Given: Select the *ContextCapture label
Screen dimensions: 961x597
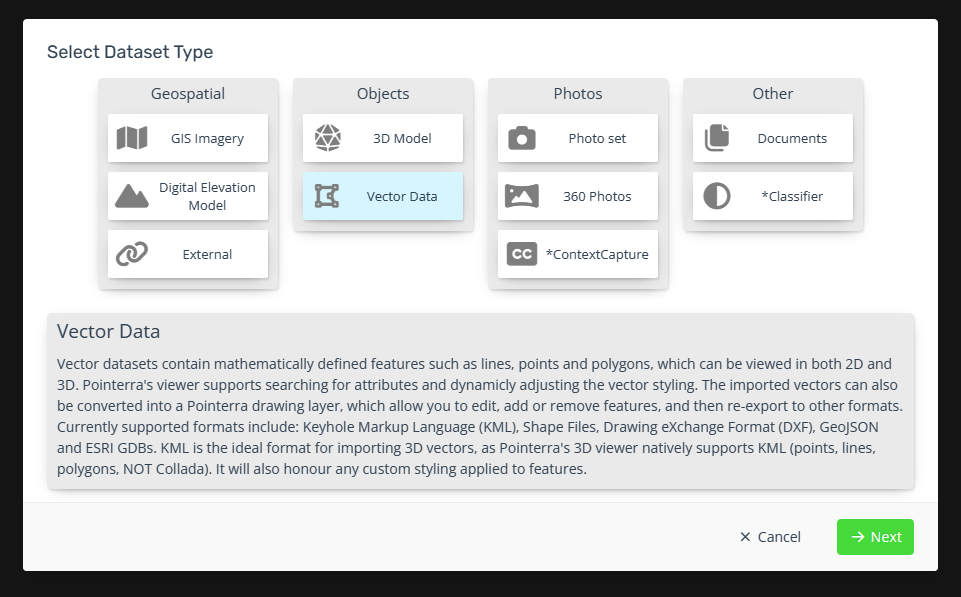Looking at the screenshot, I should 597,254.
